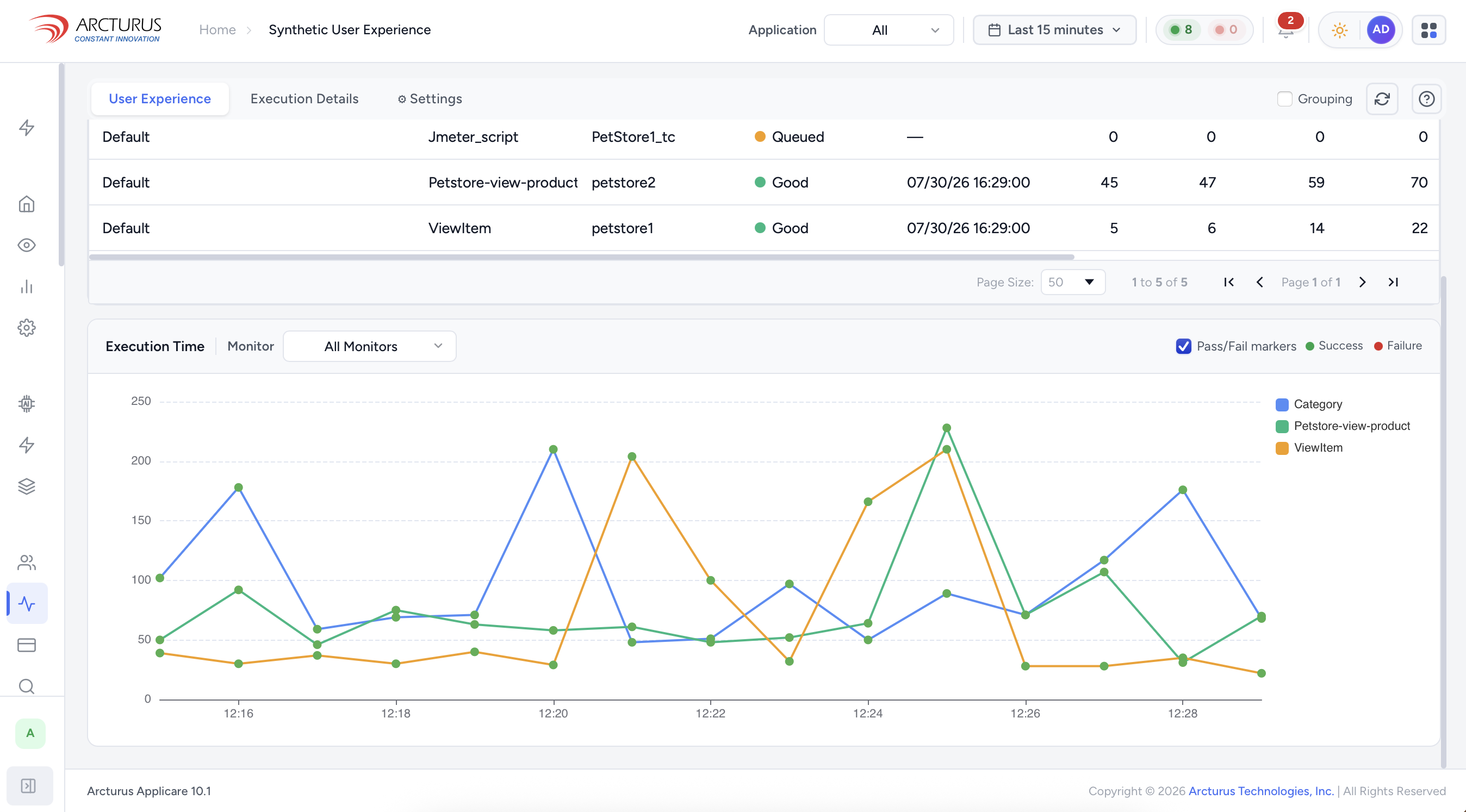
Task: Open Arcturus Technologies, Inc. link
Action: point(1261,791)
